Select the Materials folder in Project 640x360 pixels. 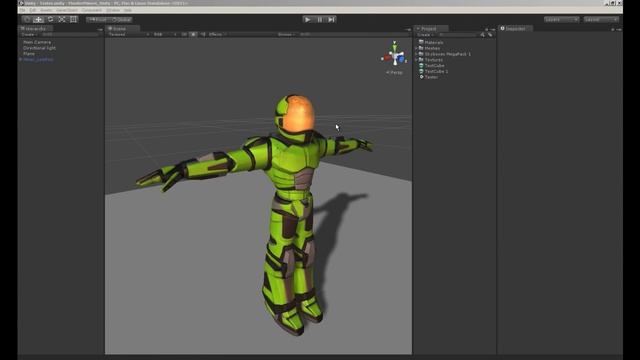pos(434,42)
